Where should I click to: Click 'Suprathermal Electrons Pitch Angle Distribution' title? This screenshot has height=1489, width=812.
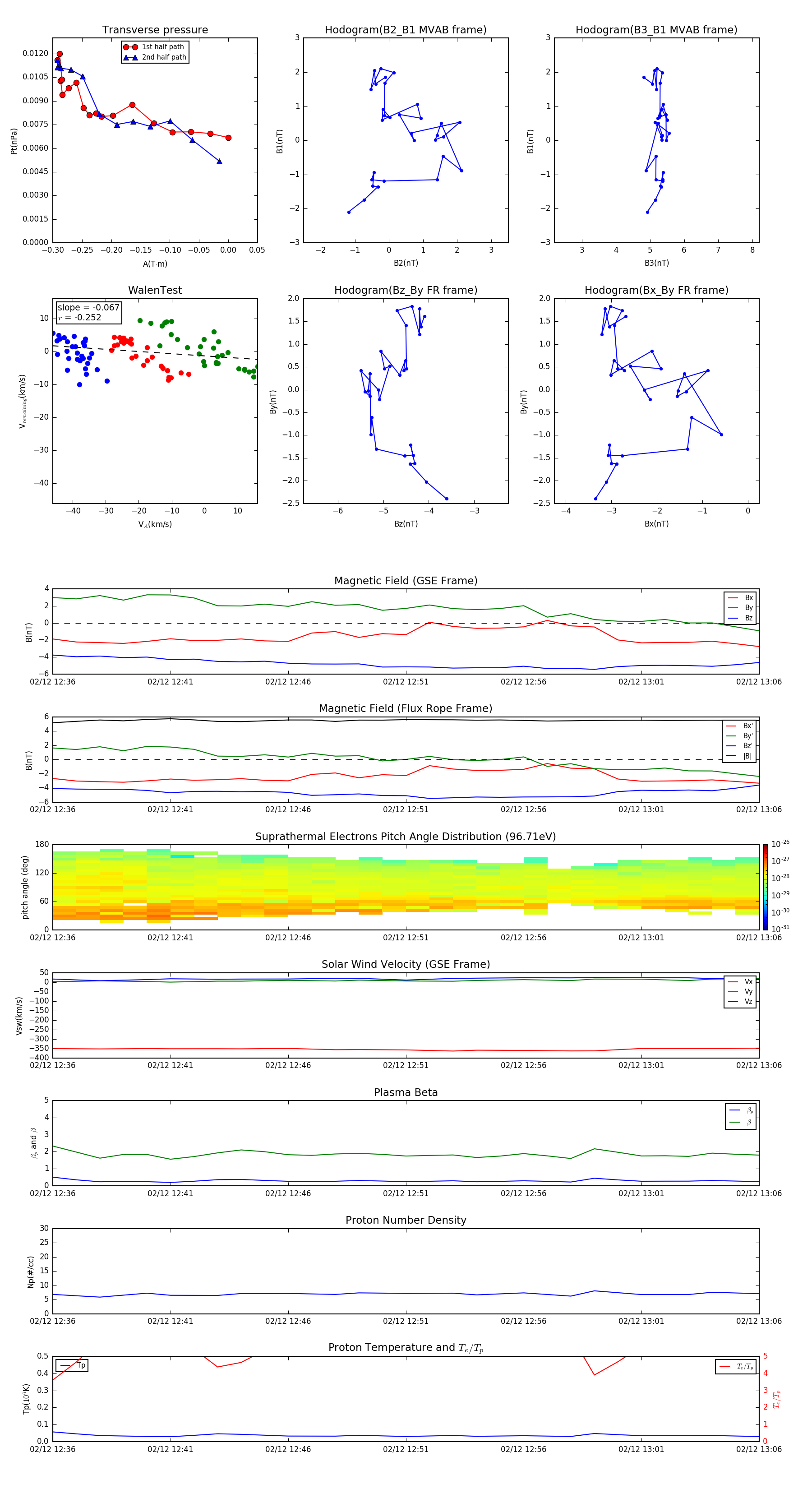tap(406, 837)
